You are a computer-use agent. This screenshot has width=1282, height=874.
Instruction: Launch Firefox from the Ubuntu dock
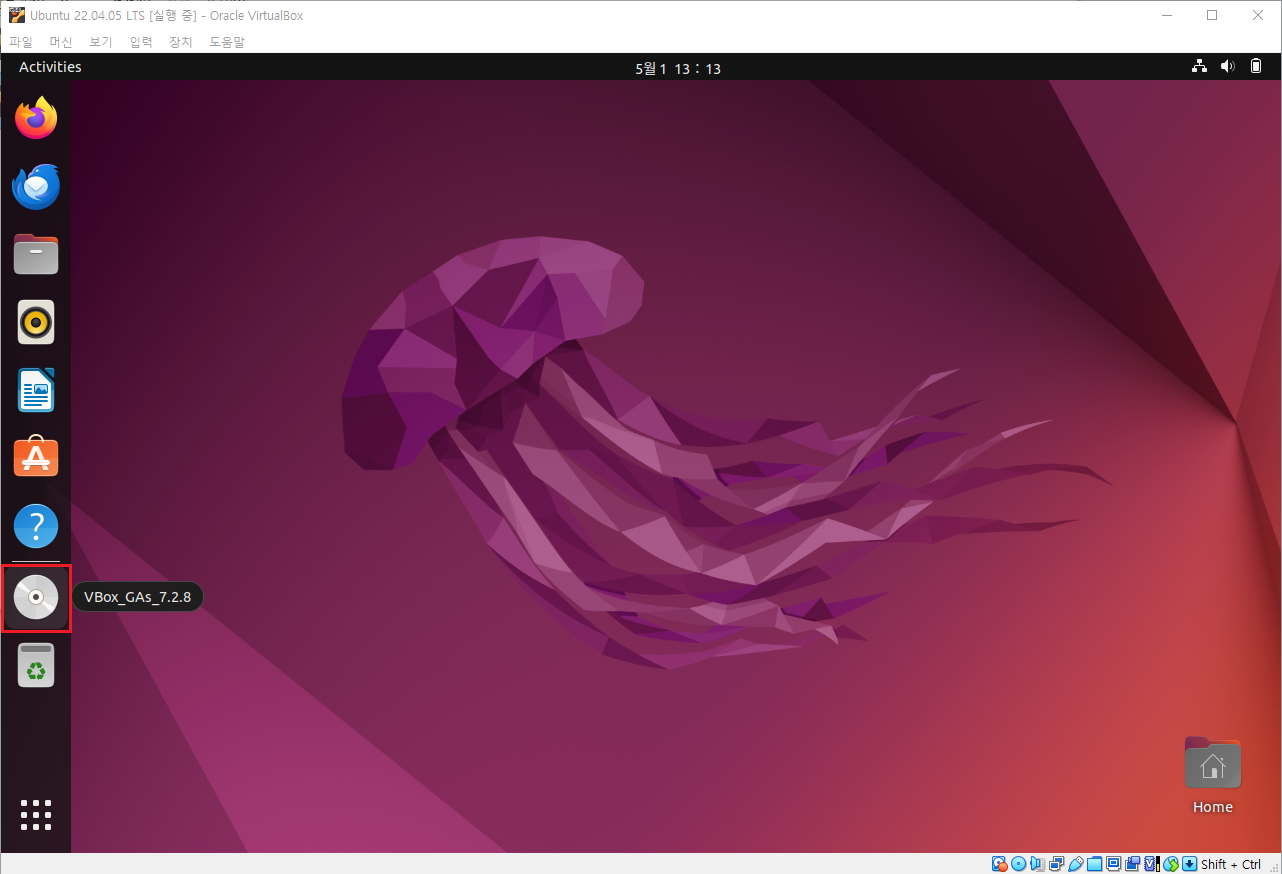36,119
